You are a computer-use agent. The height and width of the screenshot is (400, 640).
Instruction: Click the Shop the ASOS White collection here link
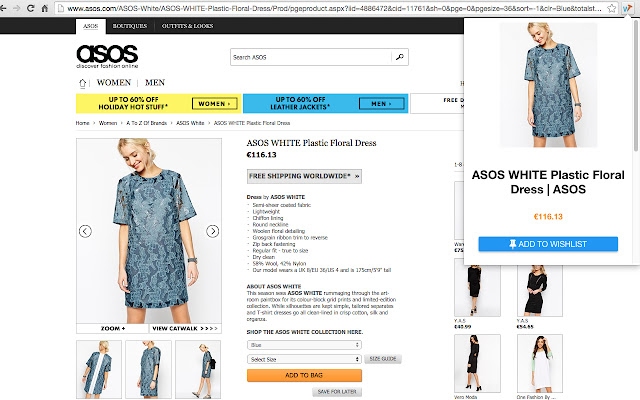coord(304,332)
